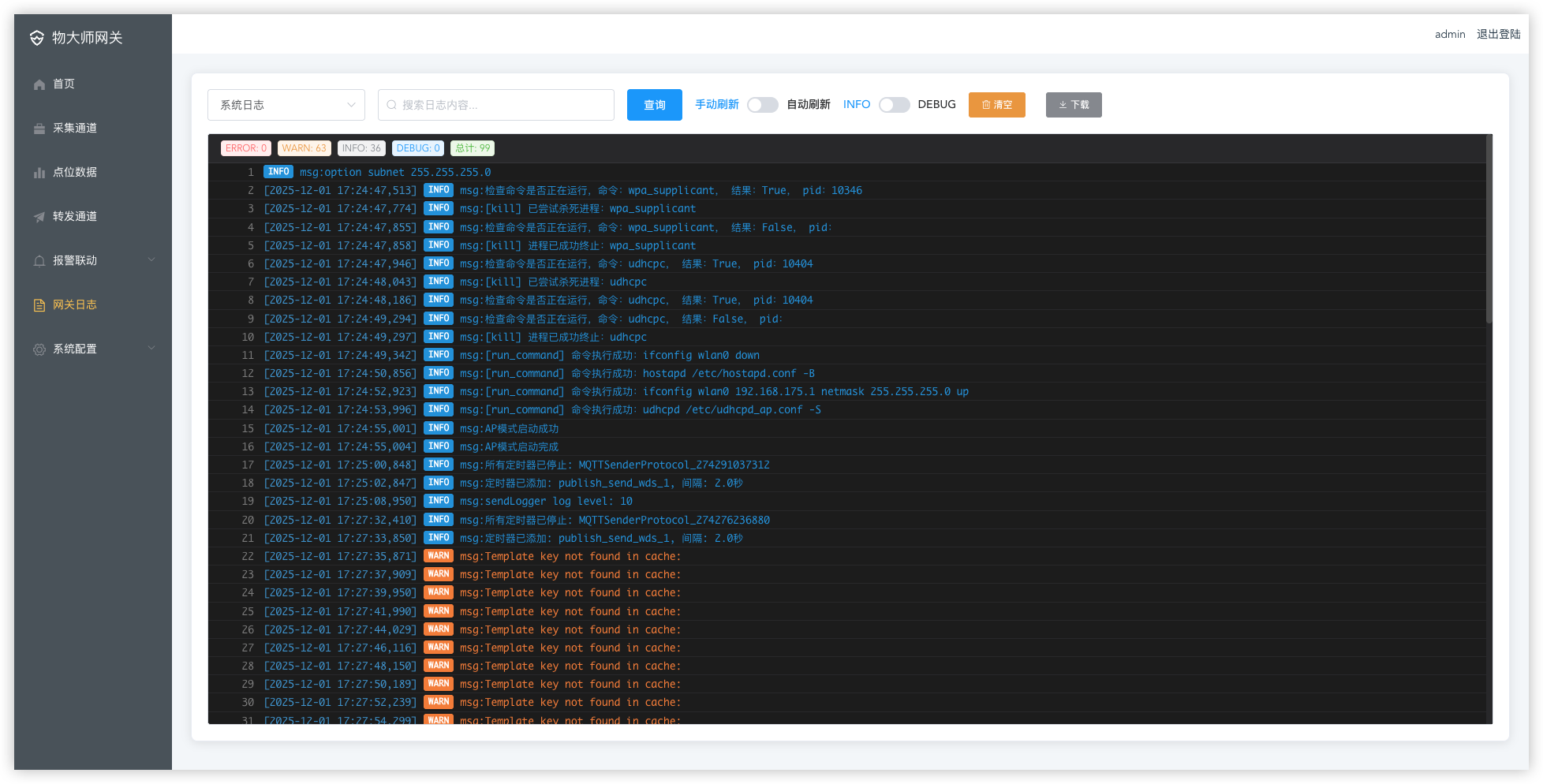Click the 退出登陆 logout link
Screen dimensions: 1543x784
click(1498, 34)
